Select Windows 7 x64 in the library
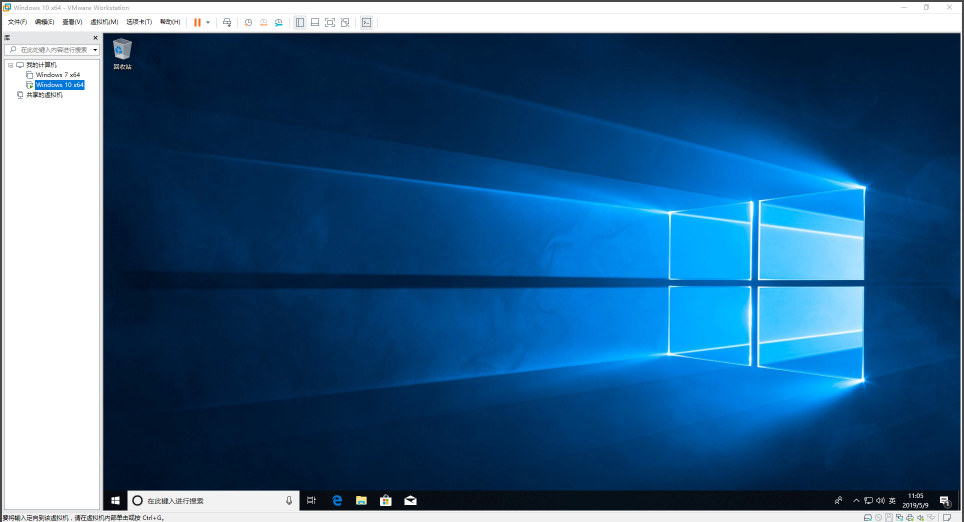The image size is (964, 522). click(x=58, y=74)
